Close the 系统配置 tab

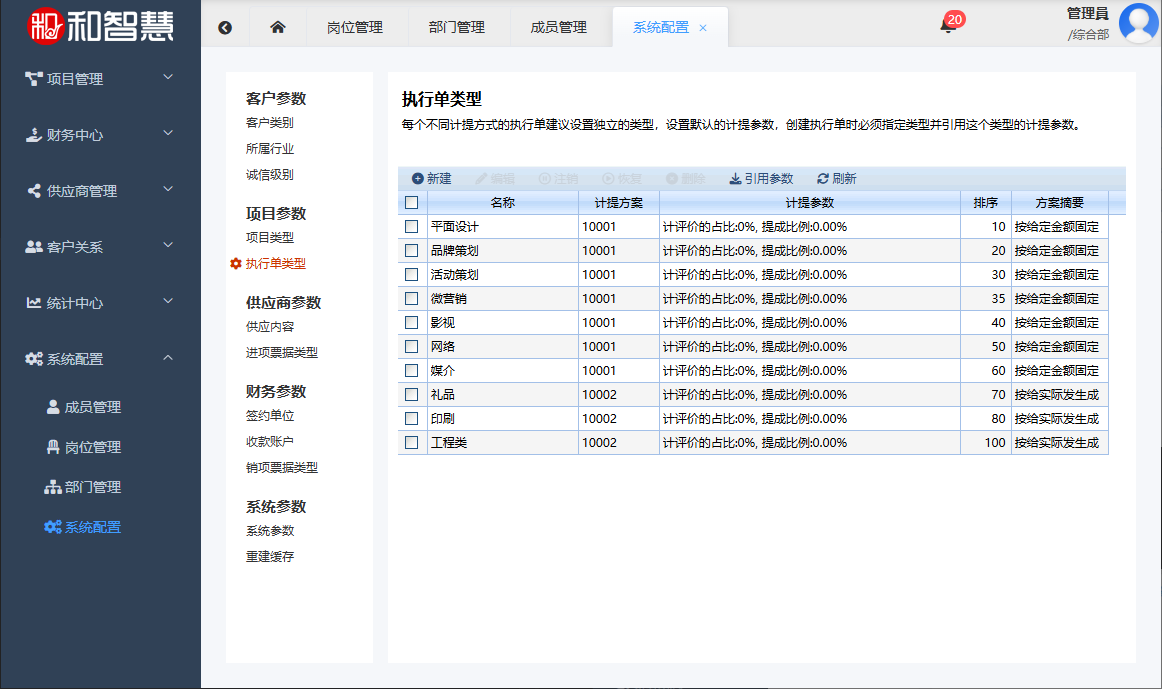click(x=703, y=28)
